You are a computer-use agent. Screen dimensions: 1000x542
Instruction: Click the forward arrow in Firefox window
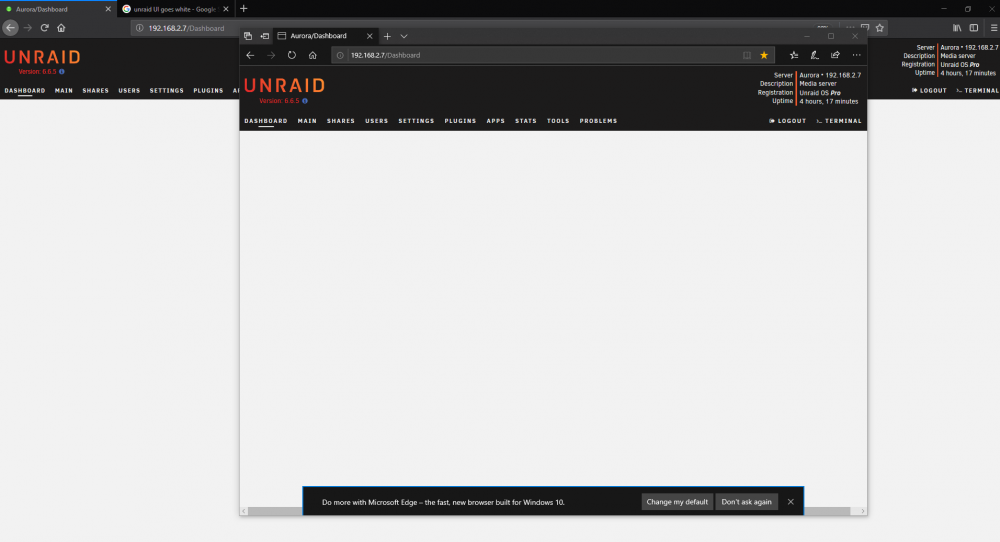click(27, 28)
